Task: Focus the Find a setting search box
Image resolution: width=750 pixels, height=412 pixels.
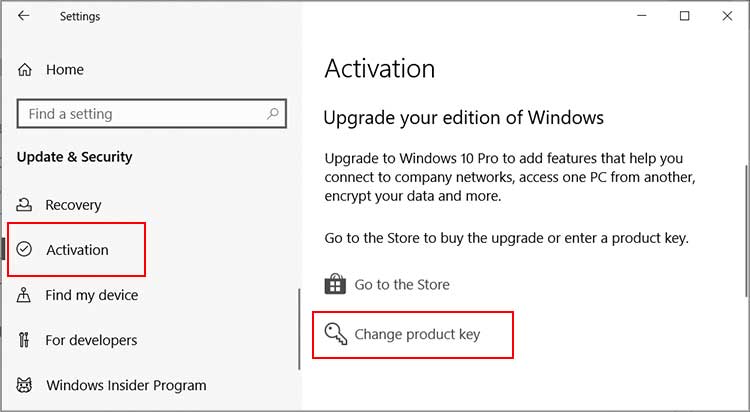Action: pyautogui.click(x=140, y=114)
